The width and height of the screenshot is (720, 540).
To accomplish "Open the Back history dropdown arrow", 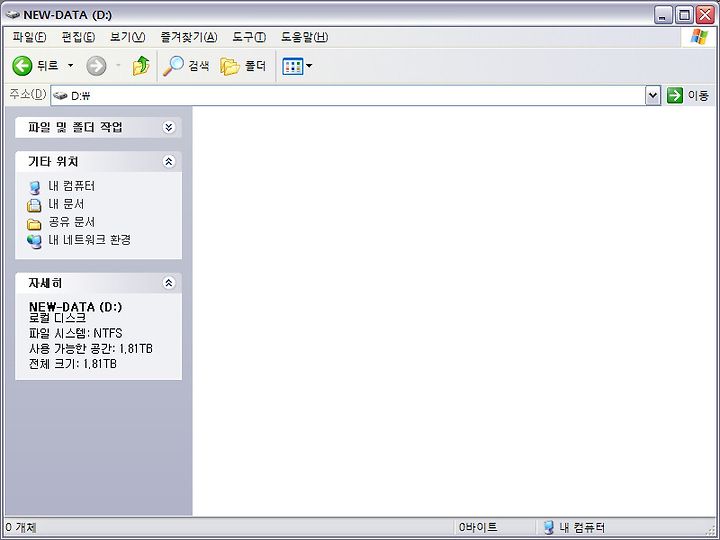I will 70,66.
